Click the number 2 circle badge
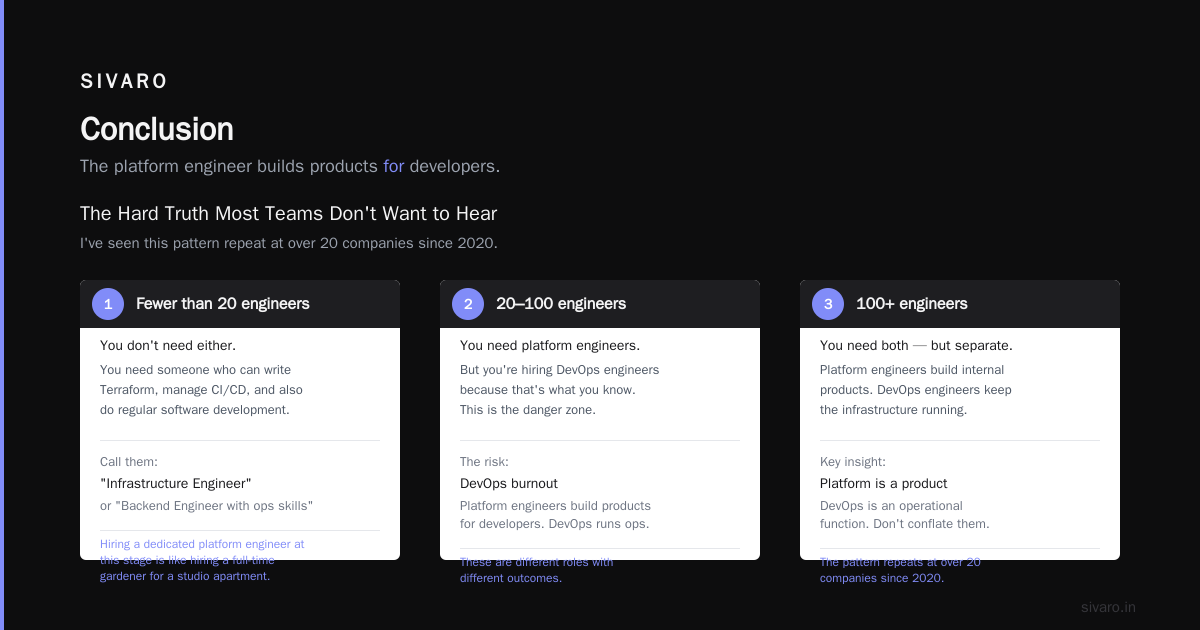Screen dimensions: 1200x630 (468, 304)
